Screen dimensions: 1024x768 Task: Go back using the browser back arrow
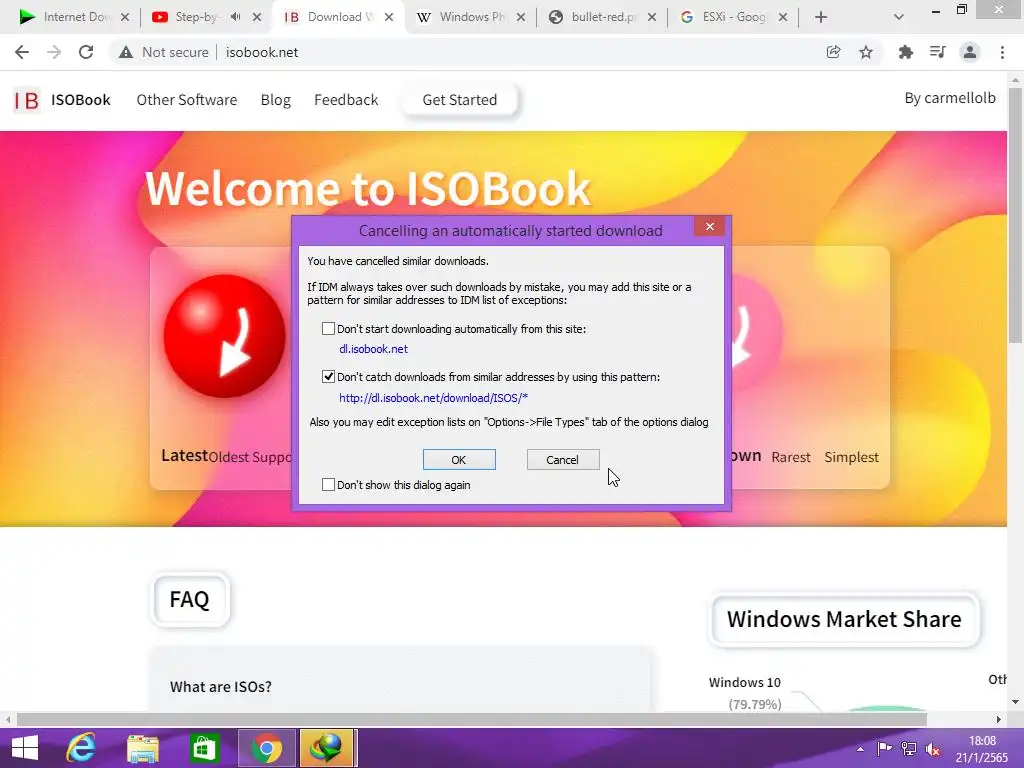pyautogui.click(x=22, y=52)
